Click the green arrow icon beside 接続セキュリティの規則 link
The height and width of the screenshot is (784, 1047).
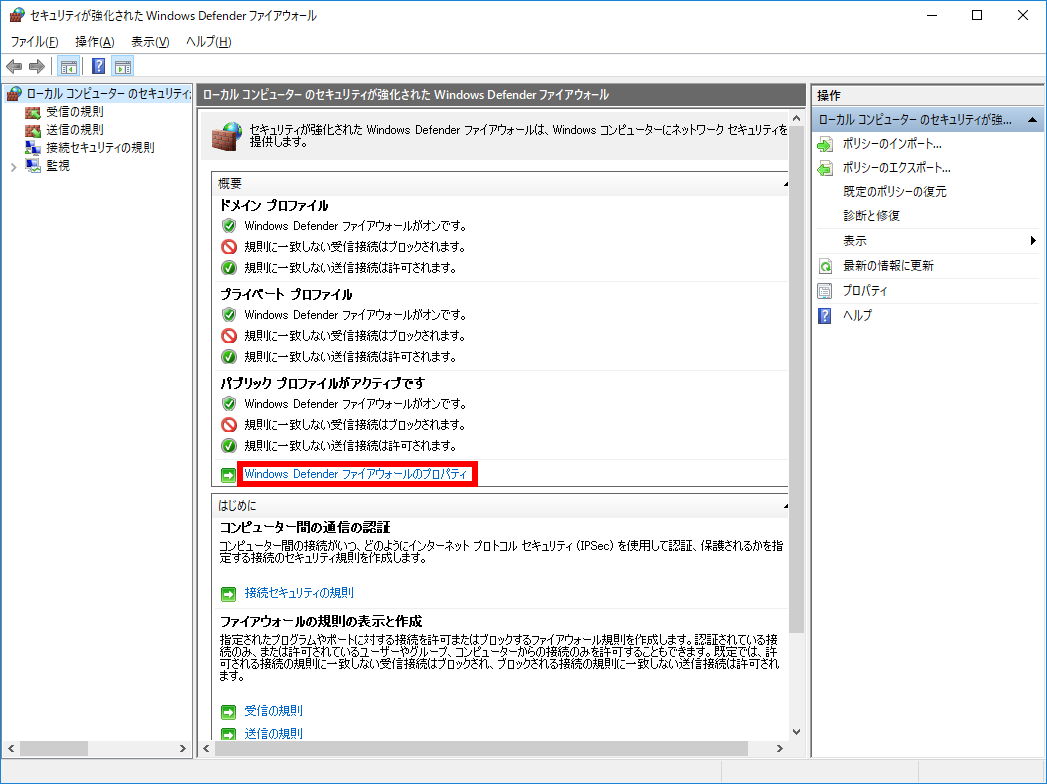pyautogui.click(x=228, y=594)
